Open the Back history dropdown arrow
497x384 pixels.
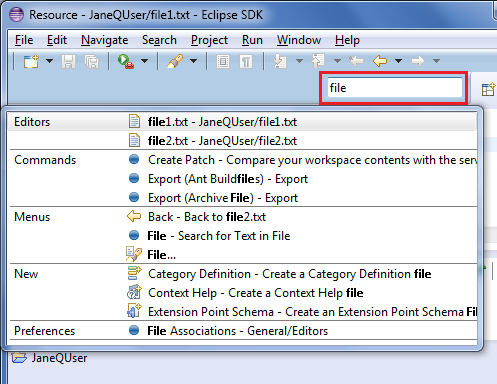[x=398, y=61]
